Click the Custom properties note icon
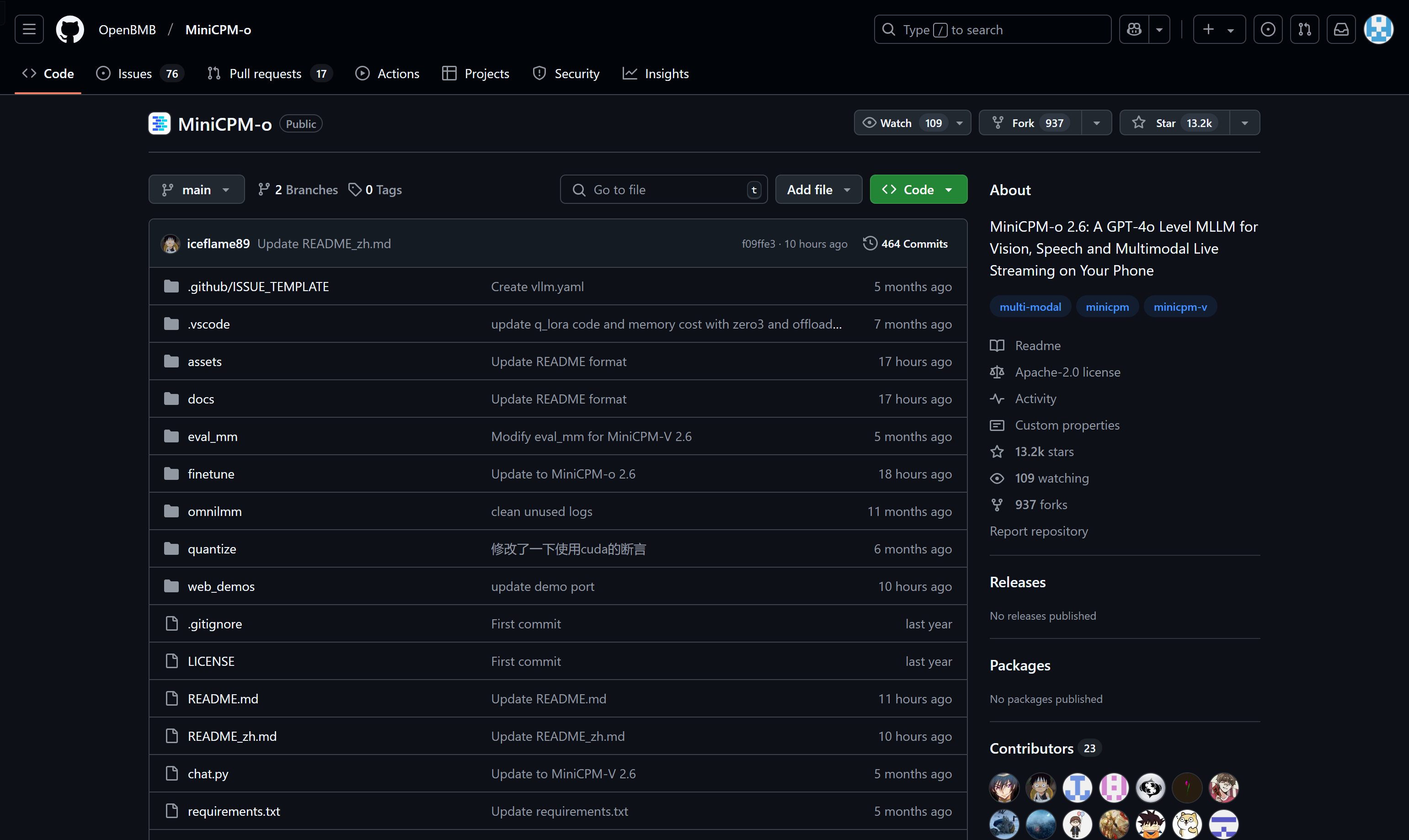1409x840 pixels. tap(997, 425)
